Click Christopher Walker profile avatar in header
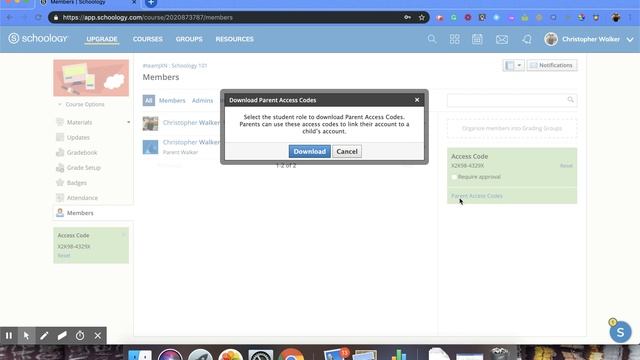This screenshot has width=640, height=360. [551, 39]
